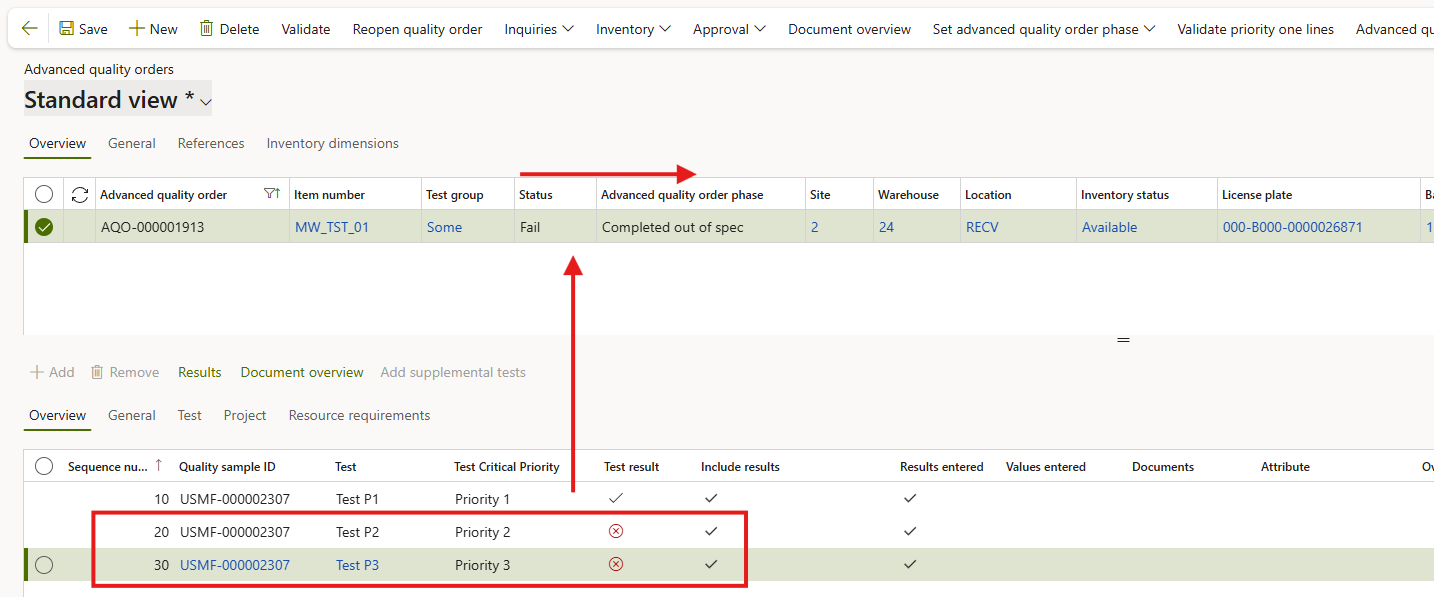
Task: Open the Resource requirements tab
Action: tap(359, 416)
